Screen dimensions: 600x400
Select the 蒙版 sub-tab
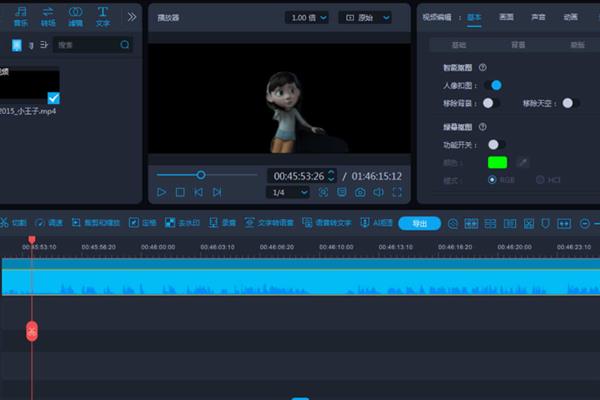coord(577,45)
